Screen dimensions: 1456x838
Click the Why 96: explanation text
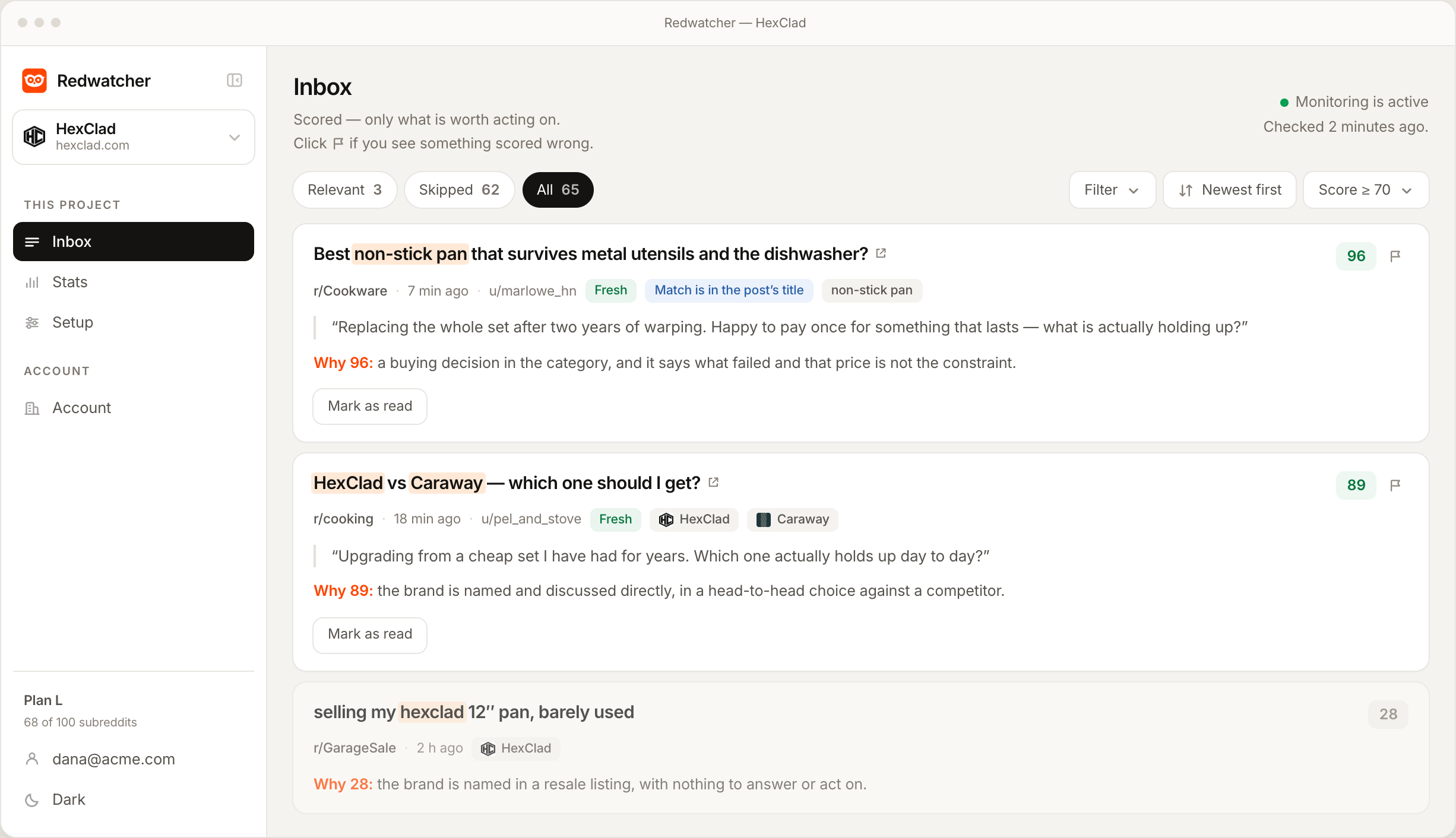[x=664, y=363]
